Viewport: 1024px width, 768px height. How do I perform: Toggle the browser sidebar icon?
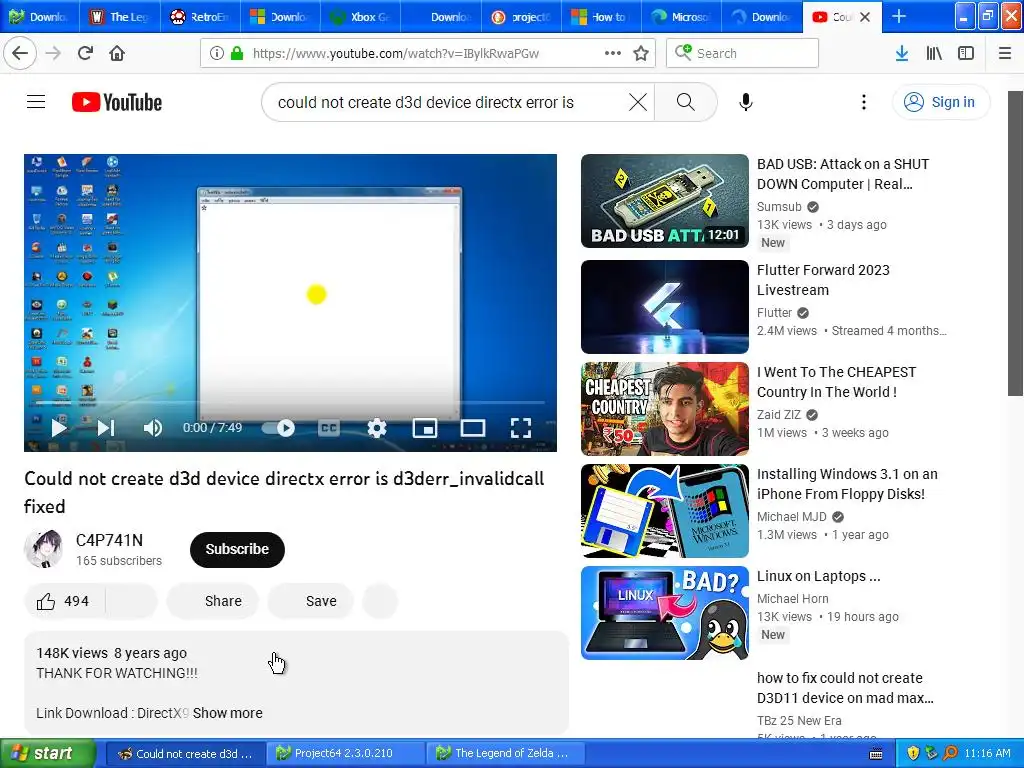[x=966, y=54]
